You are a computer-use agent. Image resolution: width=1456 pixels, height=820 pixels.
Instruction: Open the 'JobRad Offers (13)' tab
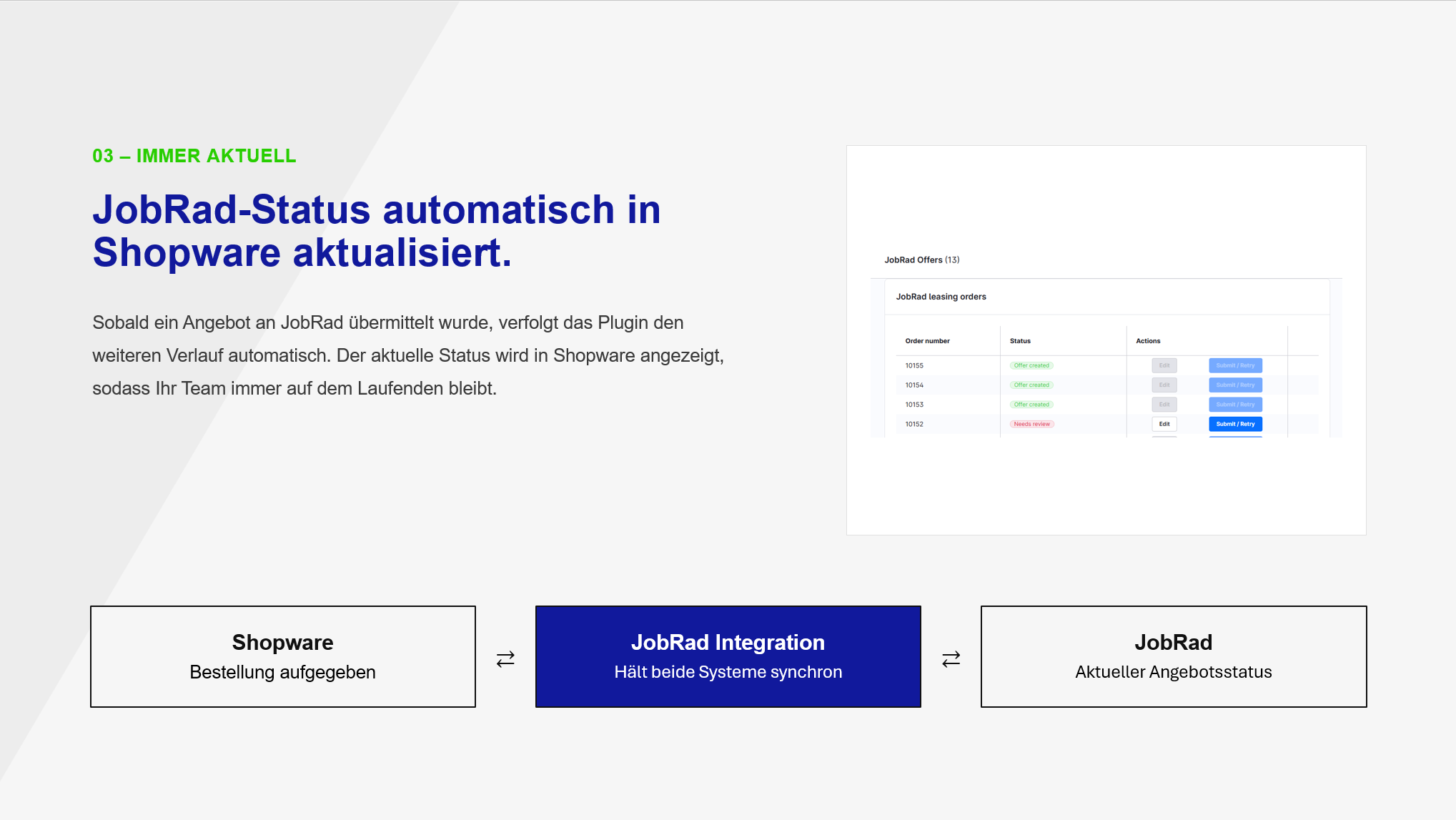click(921, 260)
